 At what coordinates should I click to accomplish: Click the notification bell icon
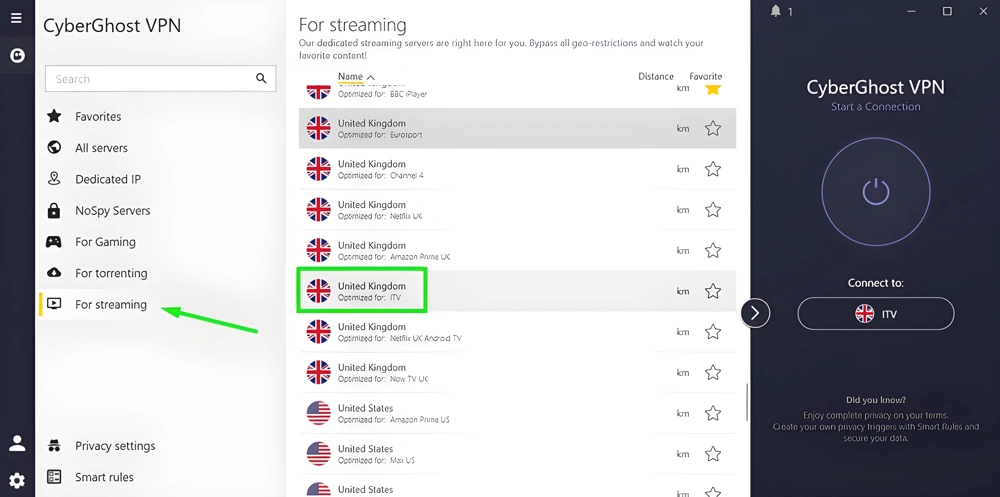[x=776, y=11]
